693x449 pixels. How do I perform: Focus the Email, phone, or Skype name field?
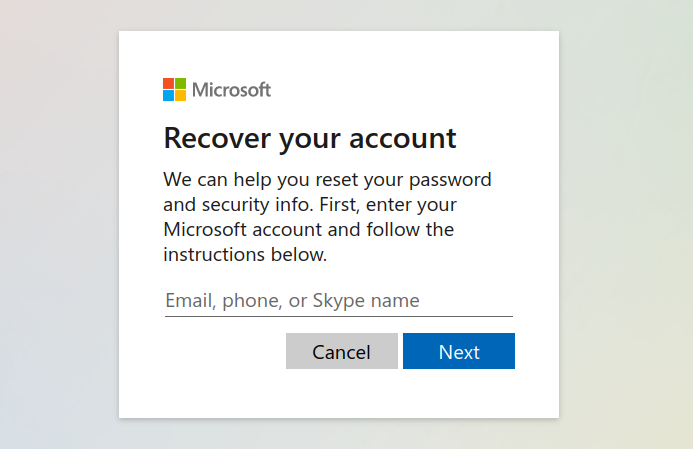[x=339, y=301]
